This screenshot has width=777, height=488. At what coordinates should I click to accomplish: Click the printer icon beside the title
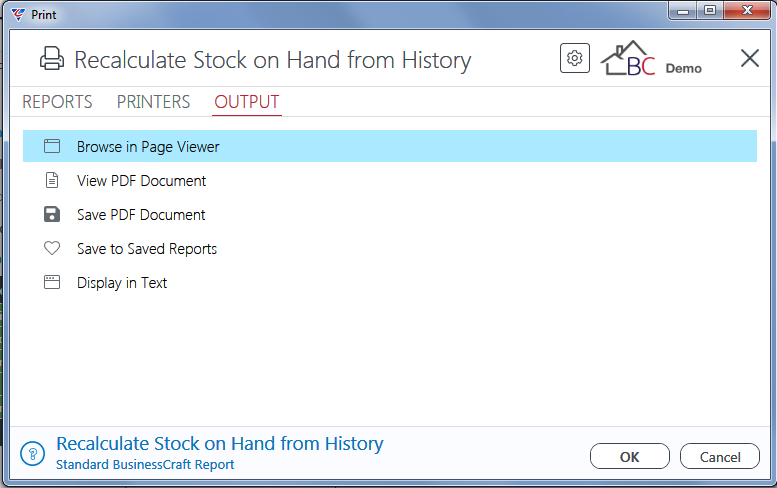(x=52, y=58)
